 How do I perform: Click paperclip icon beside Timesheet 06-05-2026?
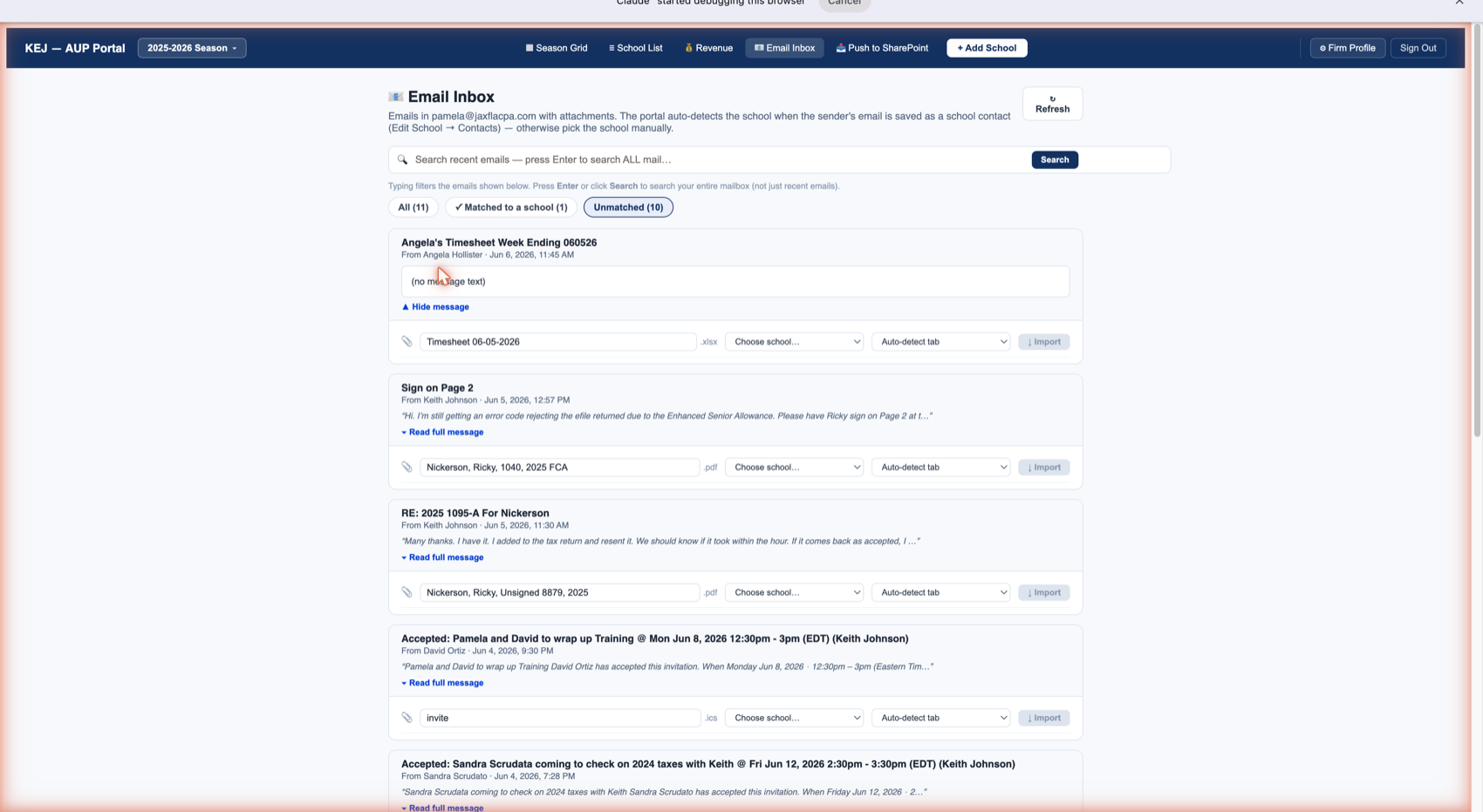407,342
